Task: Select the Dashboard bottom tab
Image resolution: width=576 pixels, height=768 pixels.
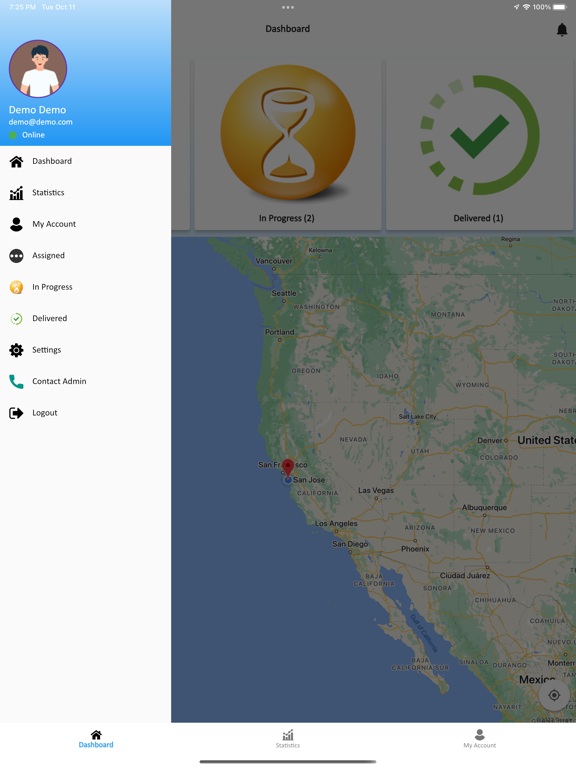Action: tap(96, 739)
